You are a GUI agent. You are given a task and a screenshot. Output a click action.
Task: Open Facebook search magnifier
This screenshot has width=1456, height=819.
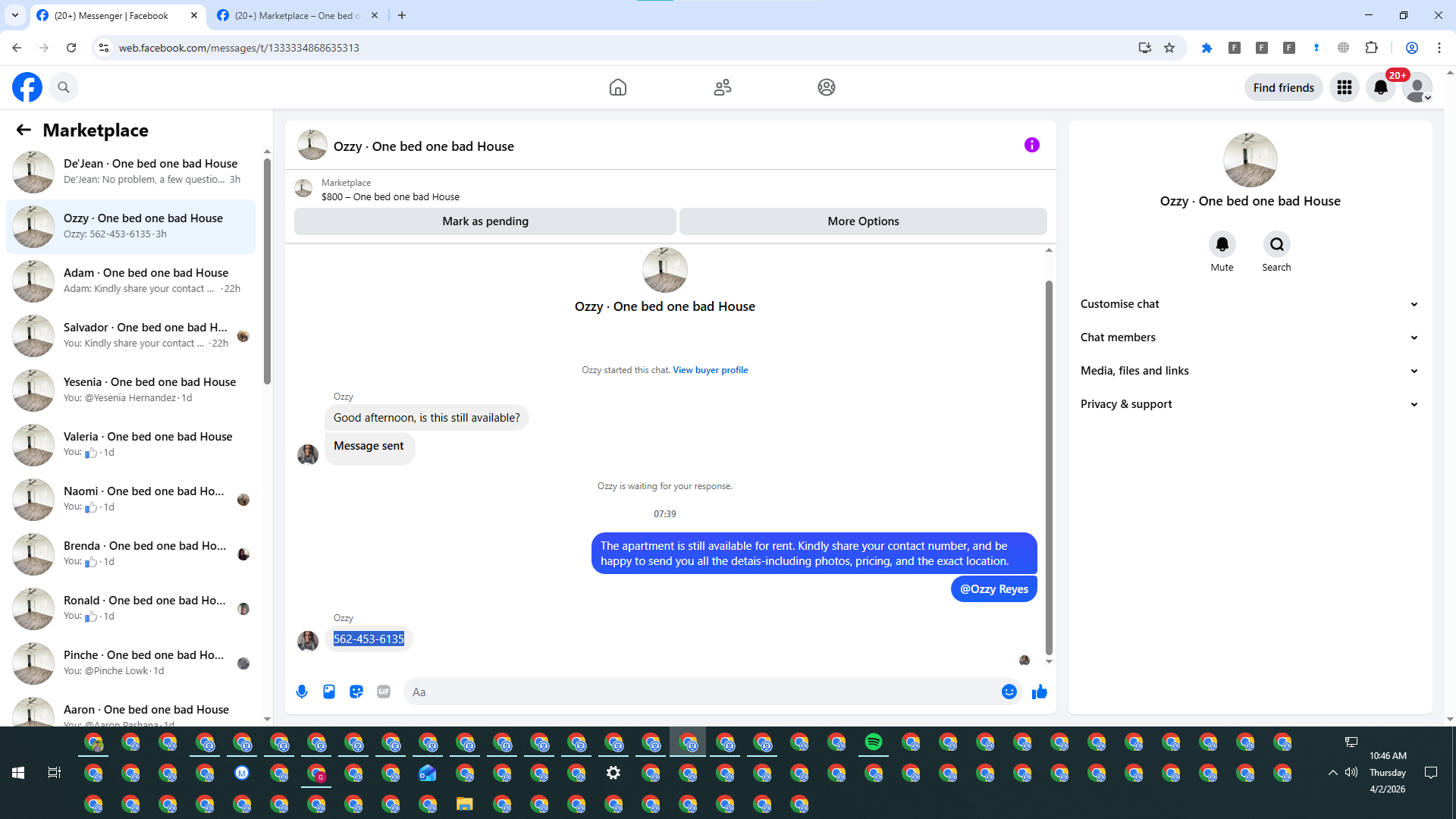point(64,87)
